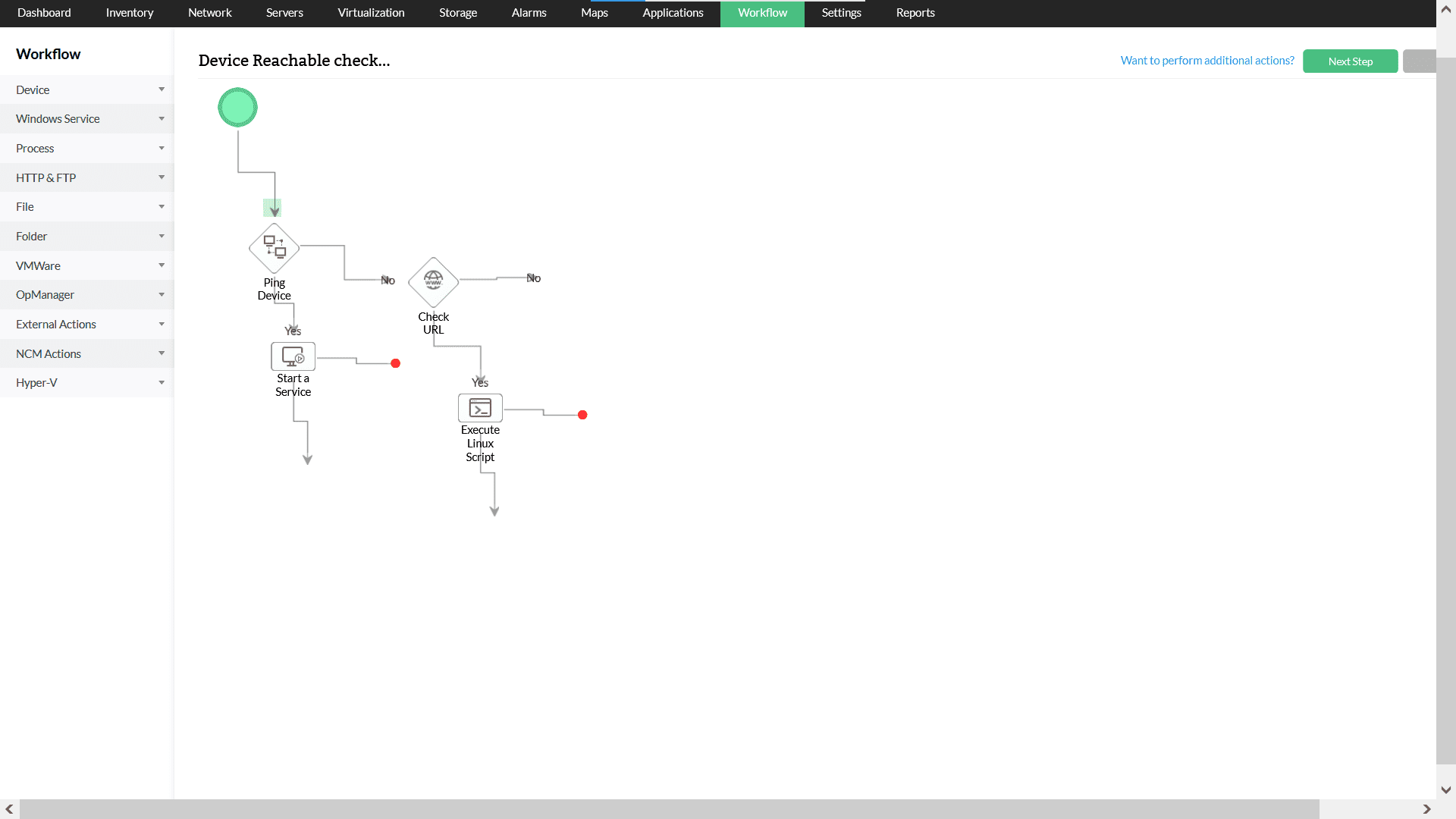Open the Settings tab
This screenshot has width=1456, height=819.
point(841,13)
